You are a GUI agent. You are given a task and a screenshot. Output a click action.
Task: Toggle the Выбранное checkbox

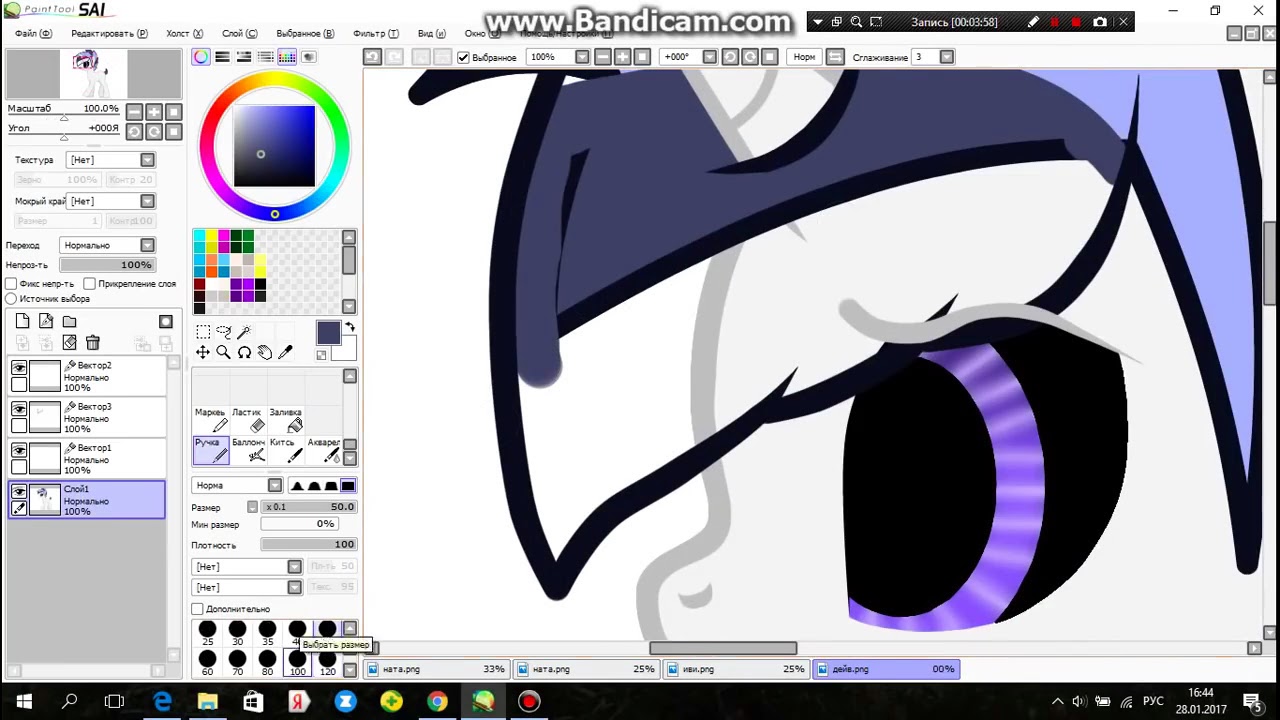[463, 57]
